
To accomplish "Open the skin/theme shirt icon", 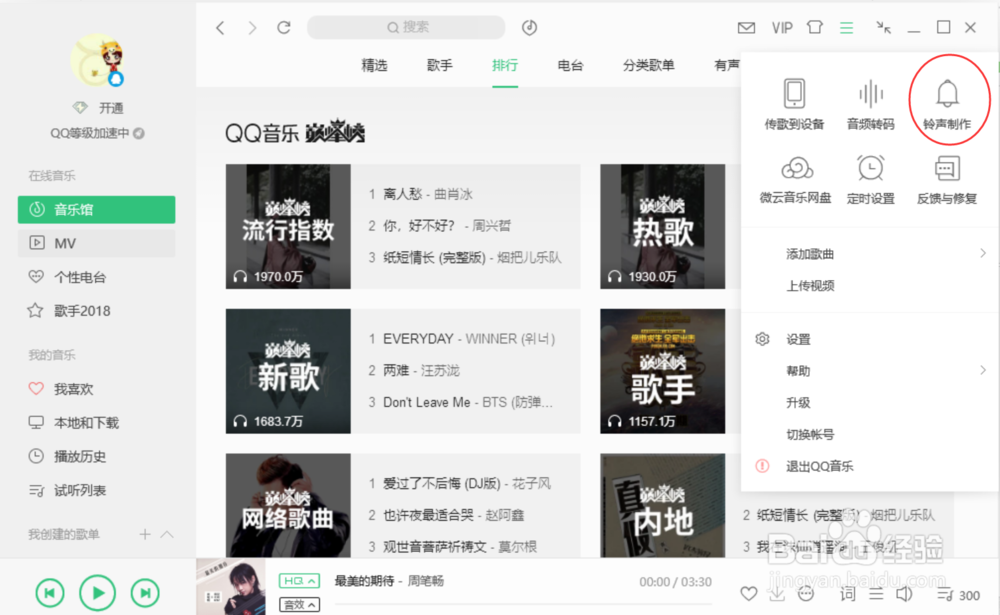I will pyautogui.click(x=814, y=27).
